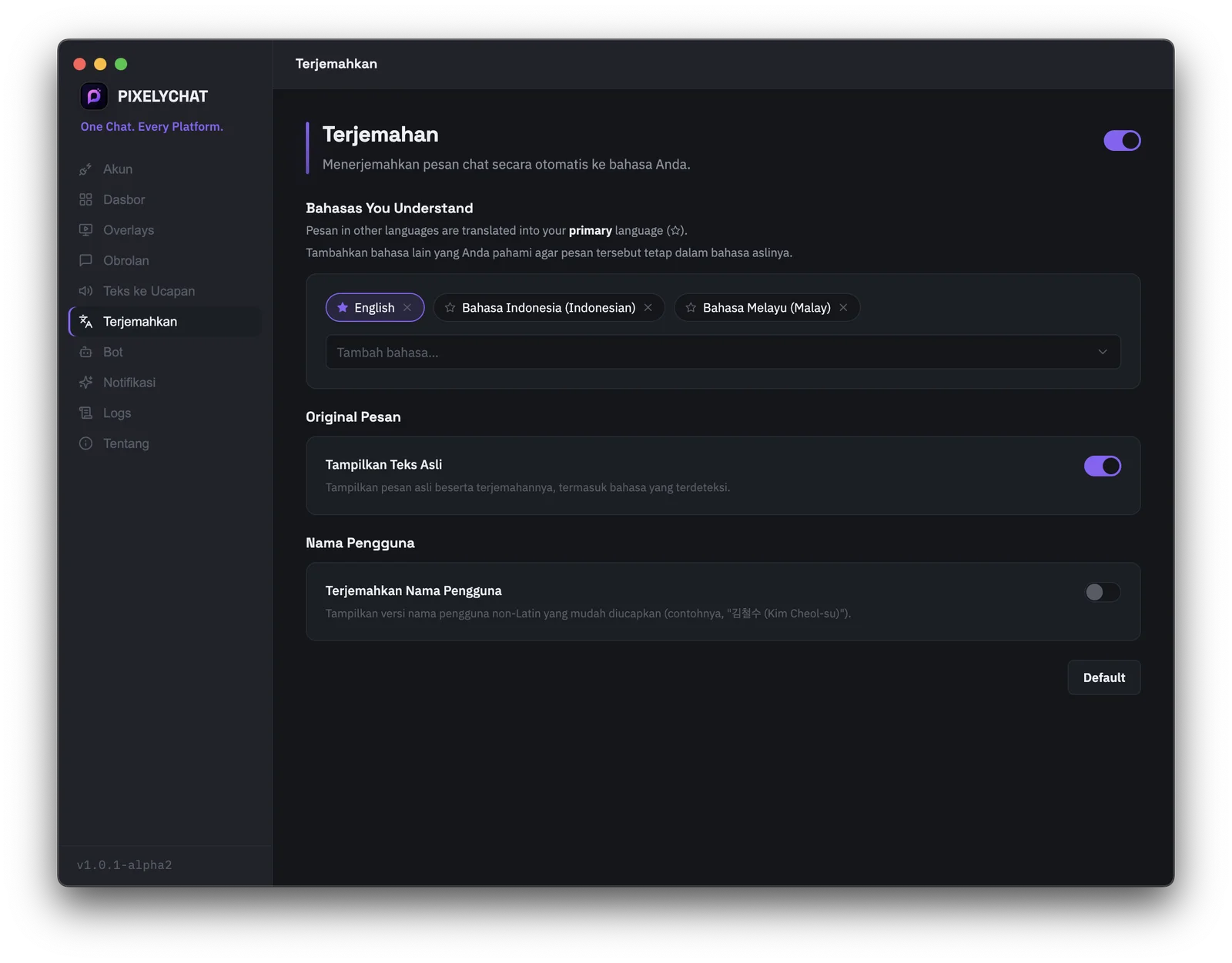The image size is (1232, 963).
Task: Click the English language chip
Action: [375, 307]
